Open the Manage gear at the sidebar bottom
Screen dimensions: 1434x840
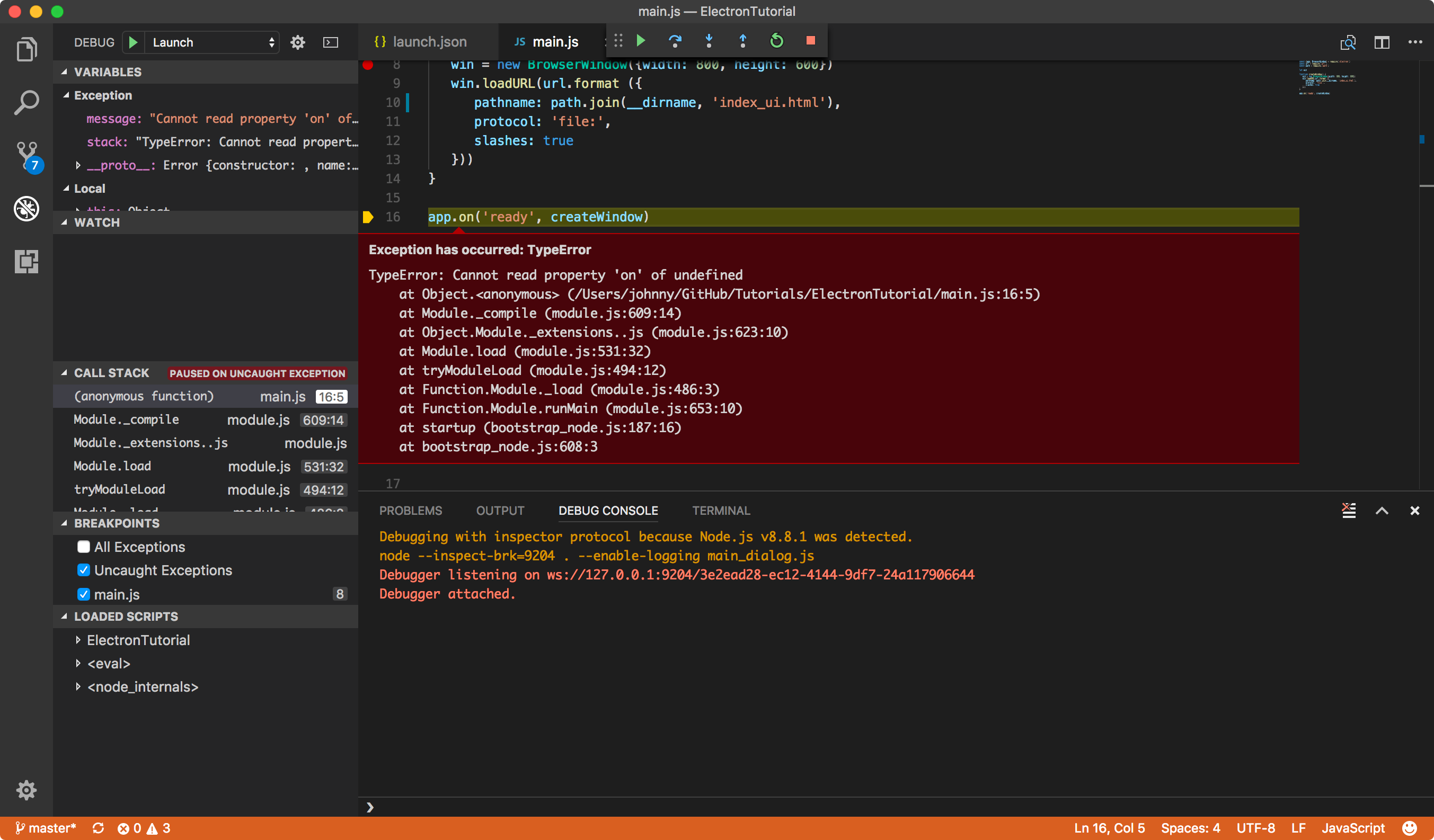[x=26, y=790]
